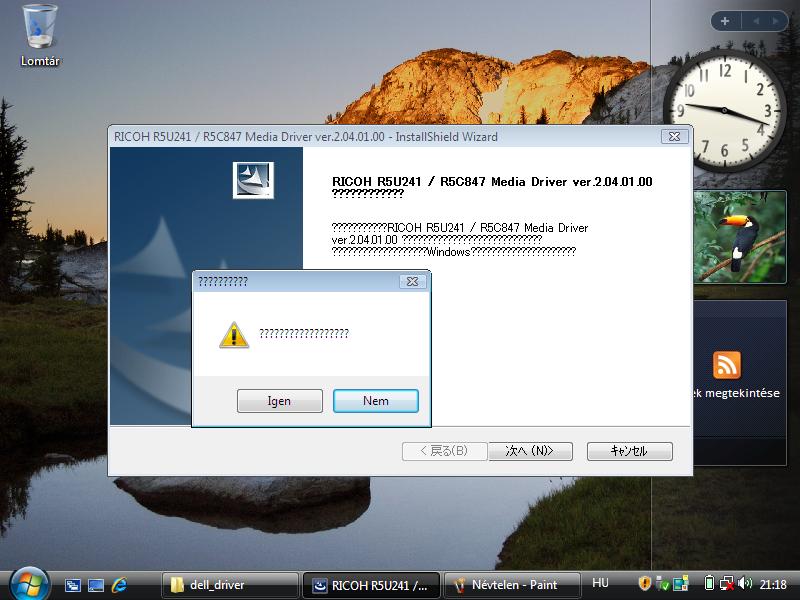Click the network connection tray icon
The height and width of the screenshot is (600, 800).
pyautogui.click(x=727, y=584)
